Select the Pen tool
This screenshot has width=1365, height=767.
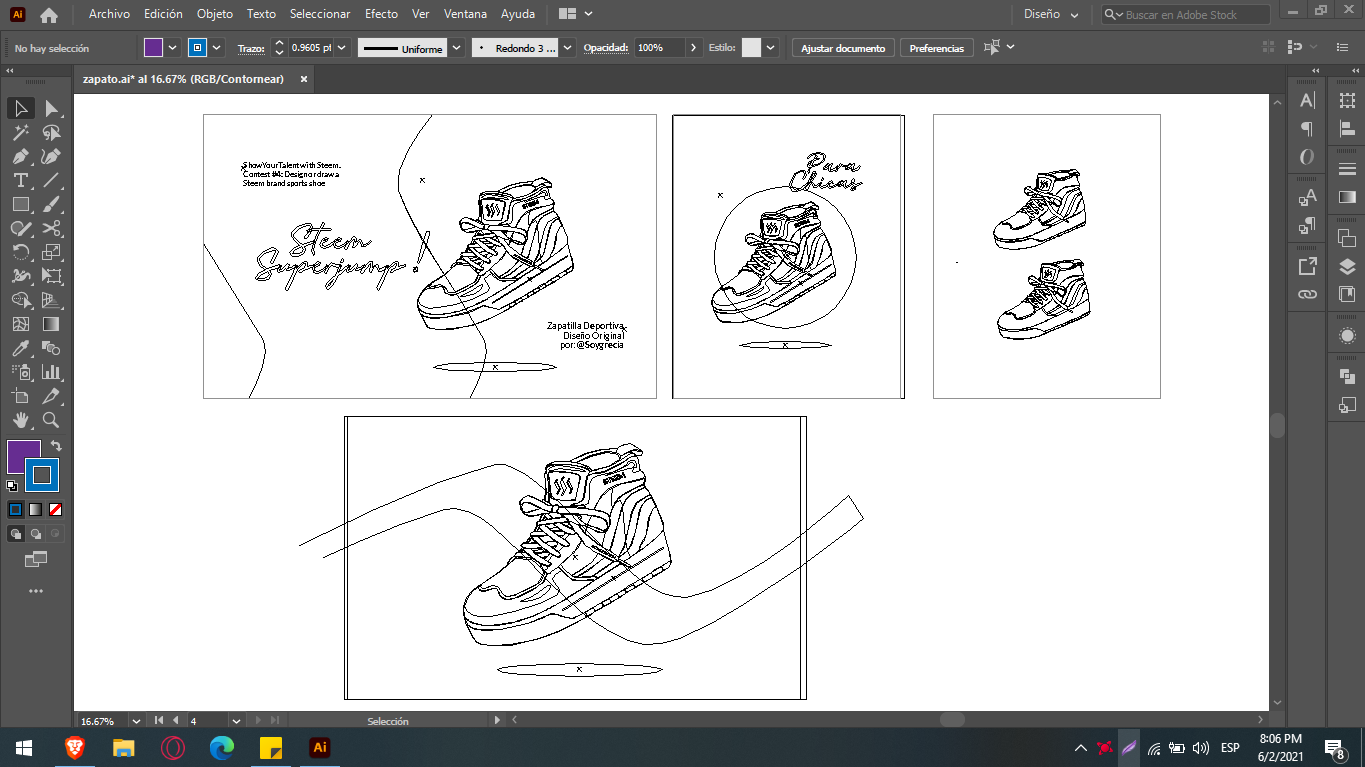[20, 156]
